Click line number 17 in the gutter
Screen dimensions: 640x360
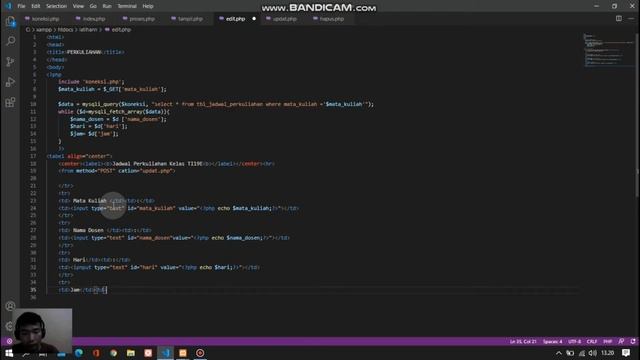tap(33, 156)
